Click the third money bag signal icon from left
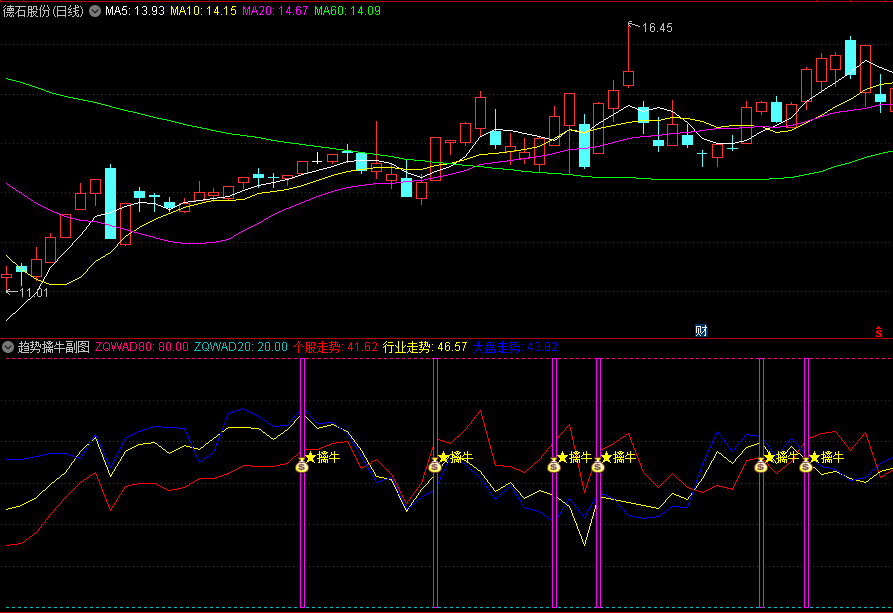The height and width of the screenshot is (613, 893). pyautogui.click(x=554, y=466)
